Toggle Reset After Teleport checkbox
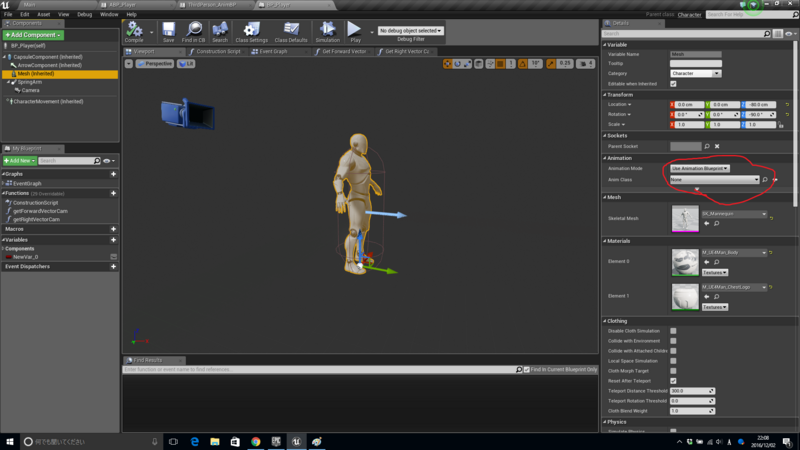800x450 pixels. [x=673, y=381]
